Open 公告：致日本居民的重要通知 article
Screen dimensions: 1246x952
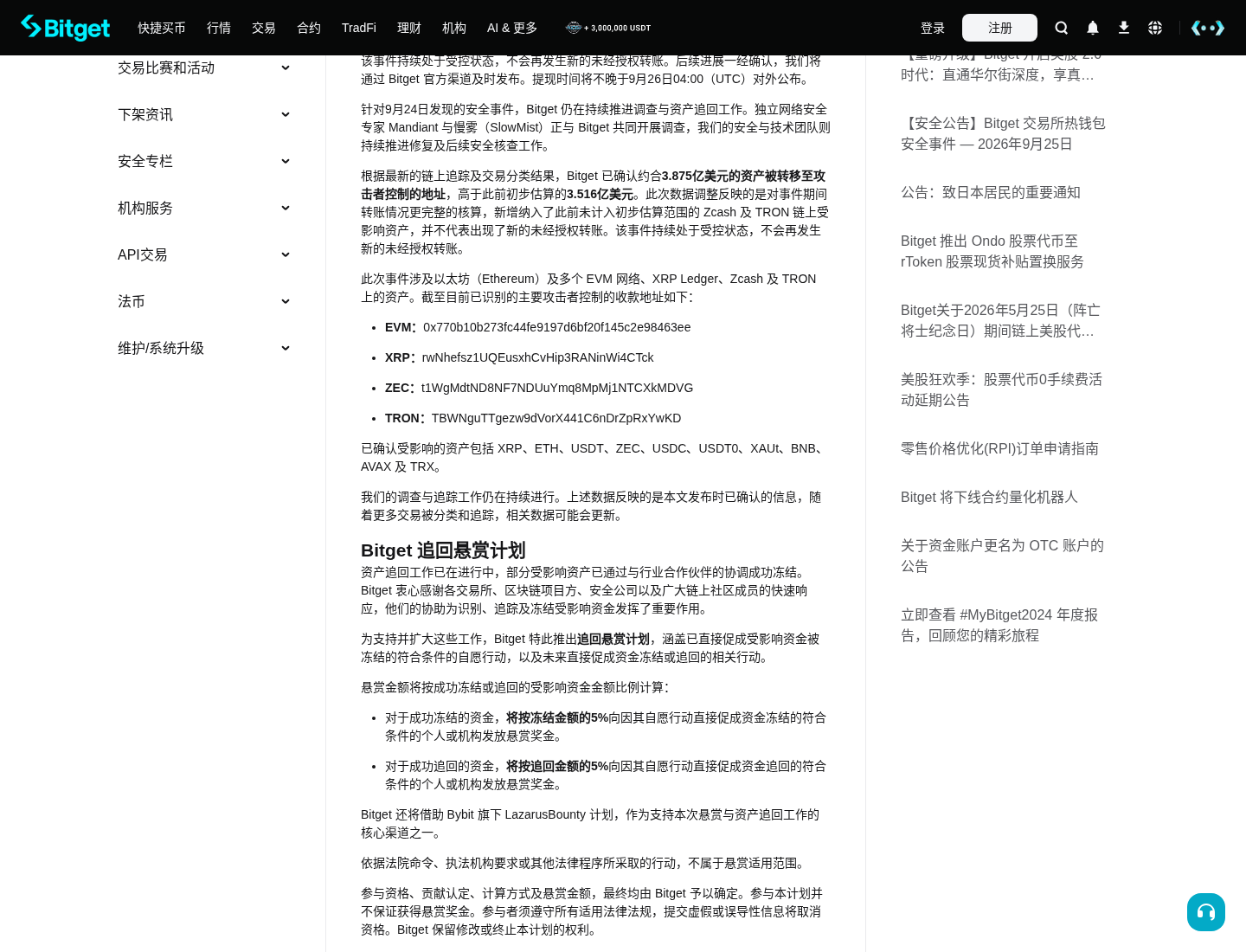991,192
